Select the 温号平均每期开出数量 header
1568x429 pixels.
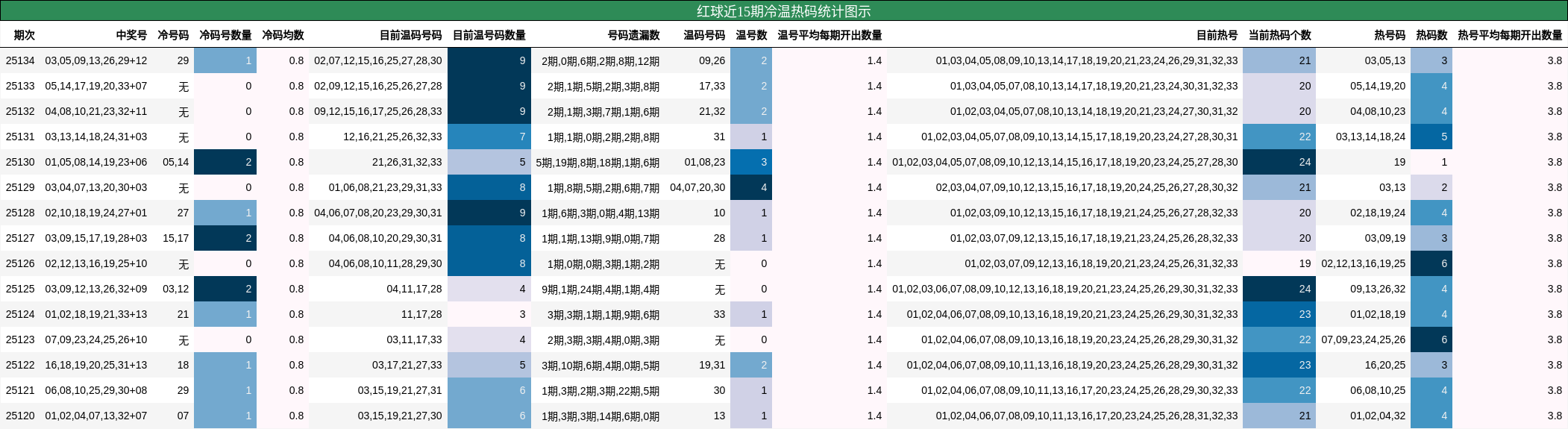click(x=830, y=35)
